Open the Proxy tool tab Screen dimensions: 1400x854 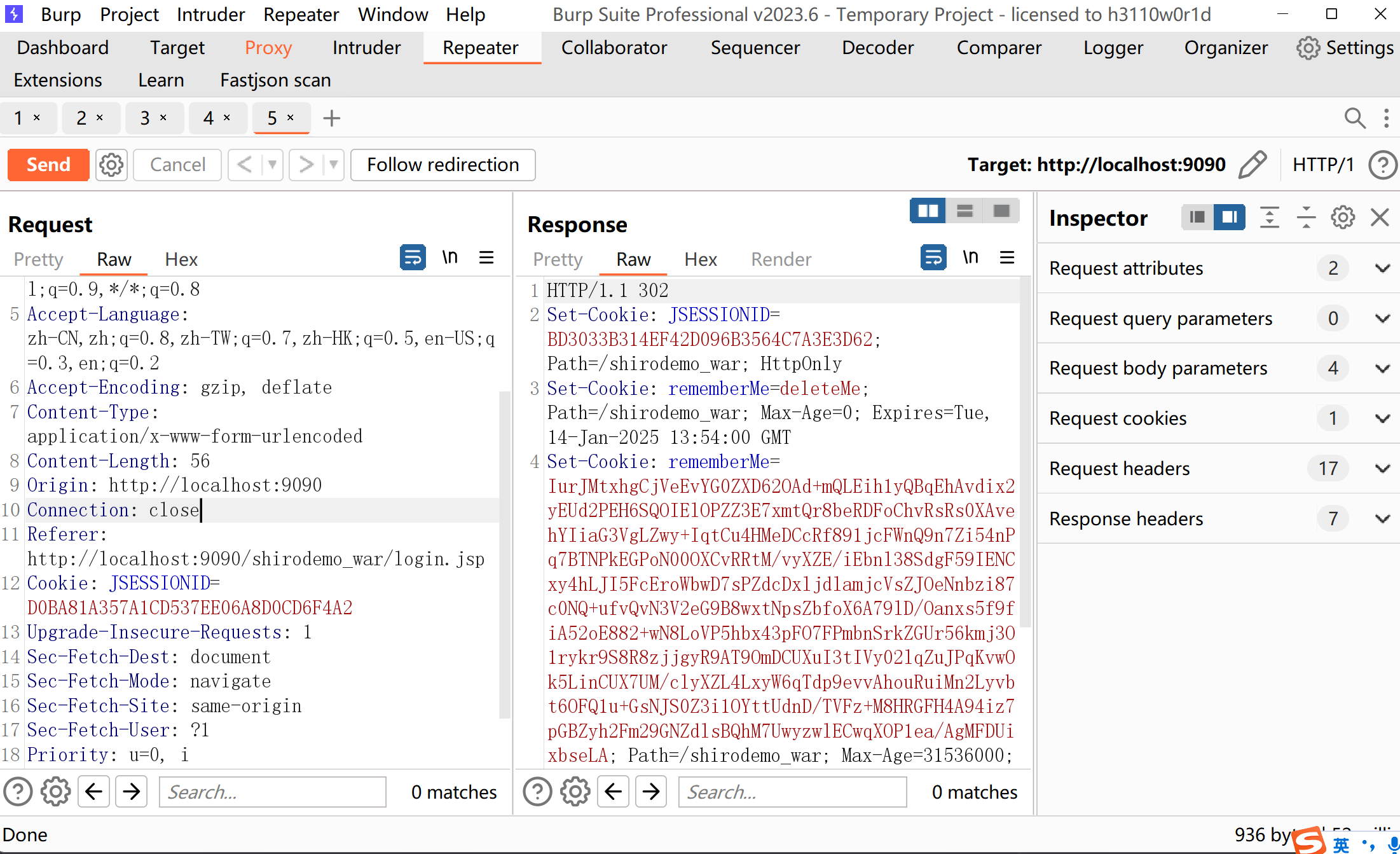point(268,48)
